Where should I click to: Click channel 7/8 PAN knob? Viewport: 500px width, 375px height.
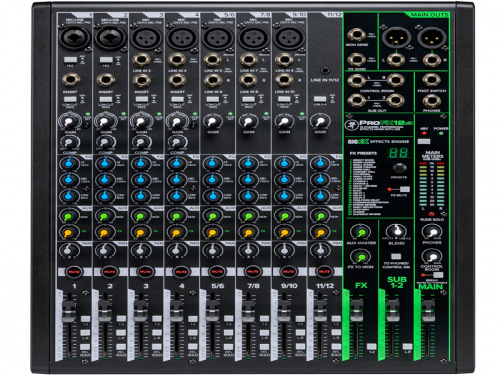pyautogui.click(x=248, y=250)
